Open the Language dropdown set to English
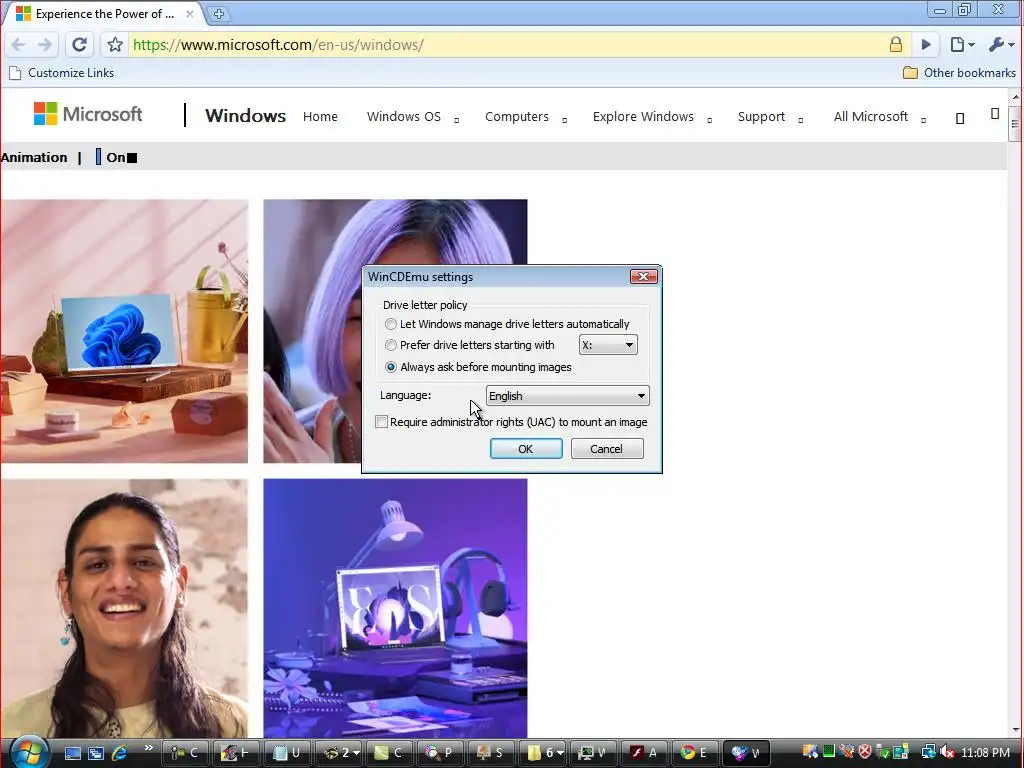The image size is (1024, 768). (568, 396)
